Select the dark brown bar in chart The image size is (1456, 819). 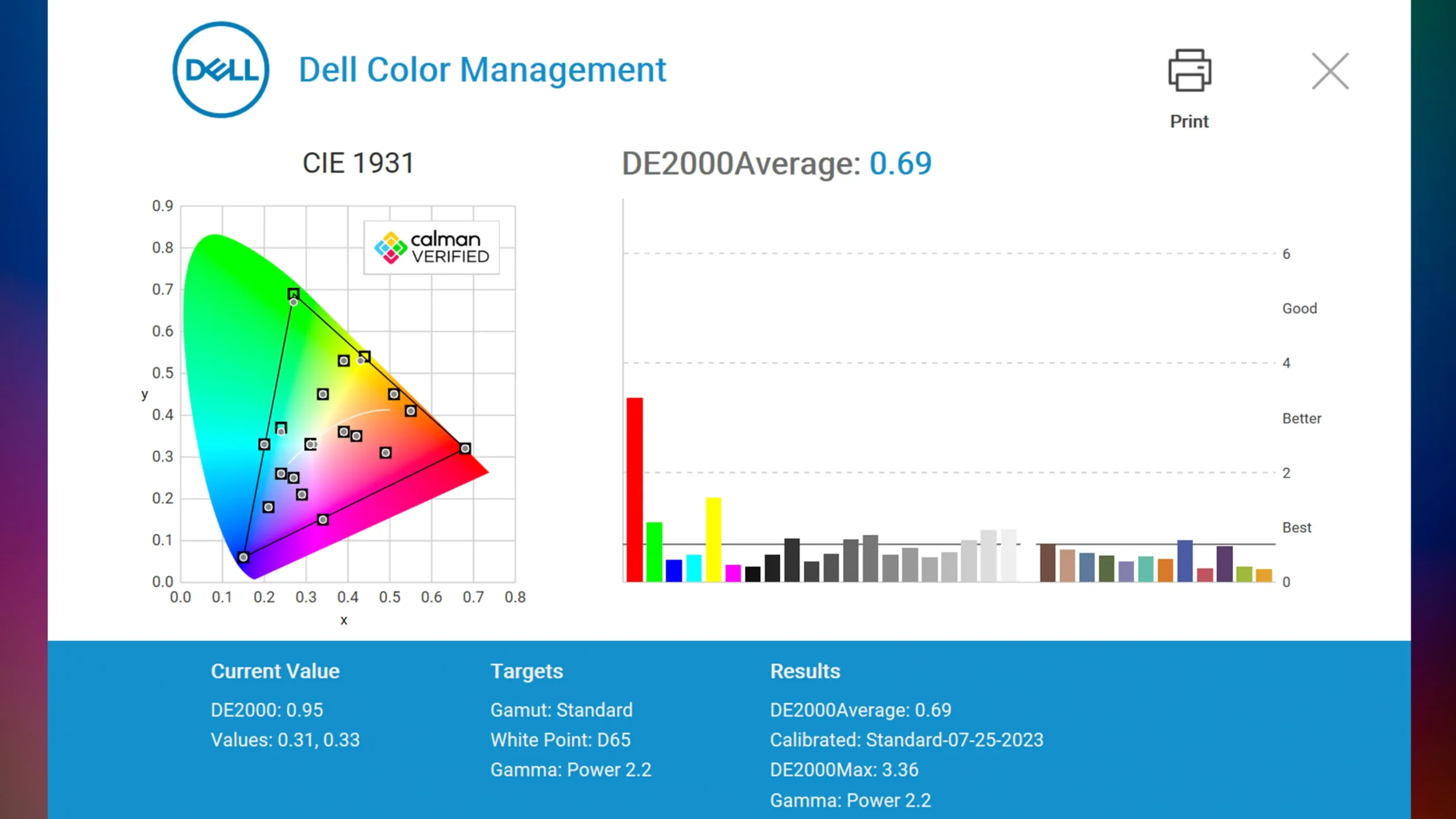click(1048, 563)
